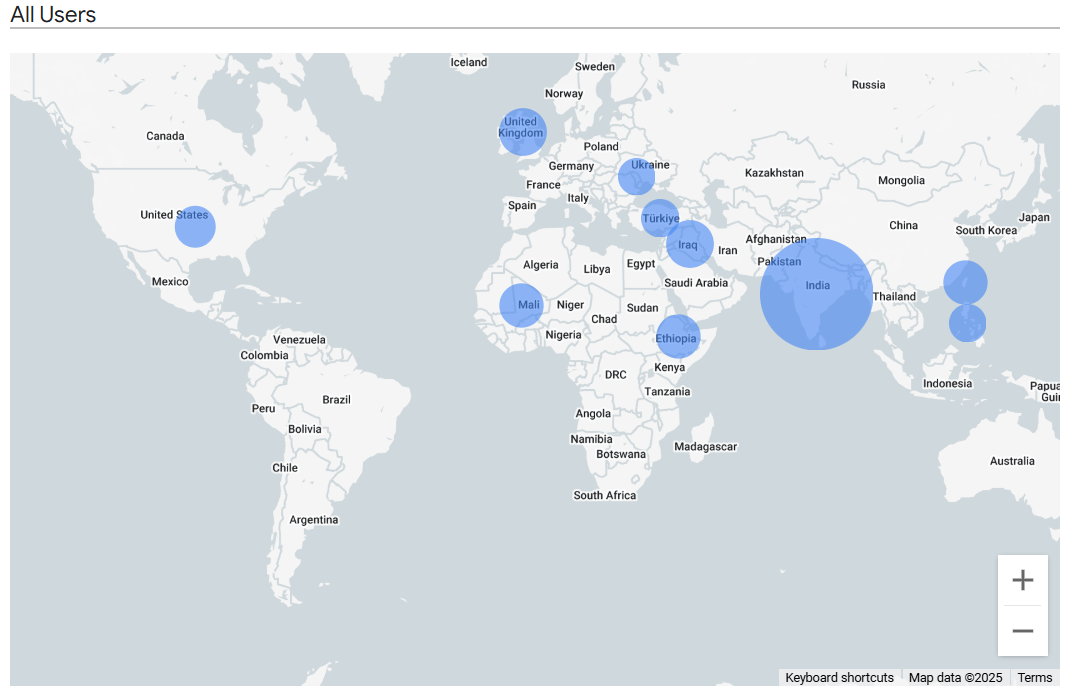
Task: Click the Saudi Arabia label
Action: (695, 283)
